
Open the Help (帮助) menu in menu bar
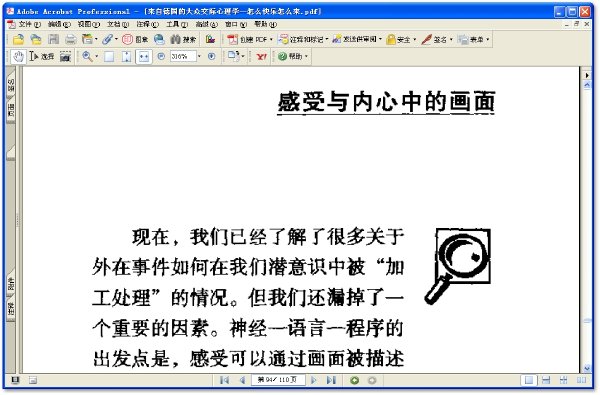266,24
